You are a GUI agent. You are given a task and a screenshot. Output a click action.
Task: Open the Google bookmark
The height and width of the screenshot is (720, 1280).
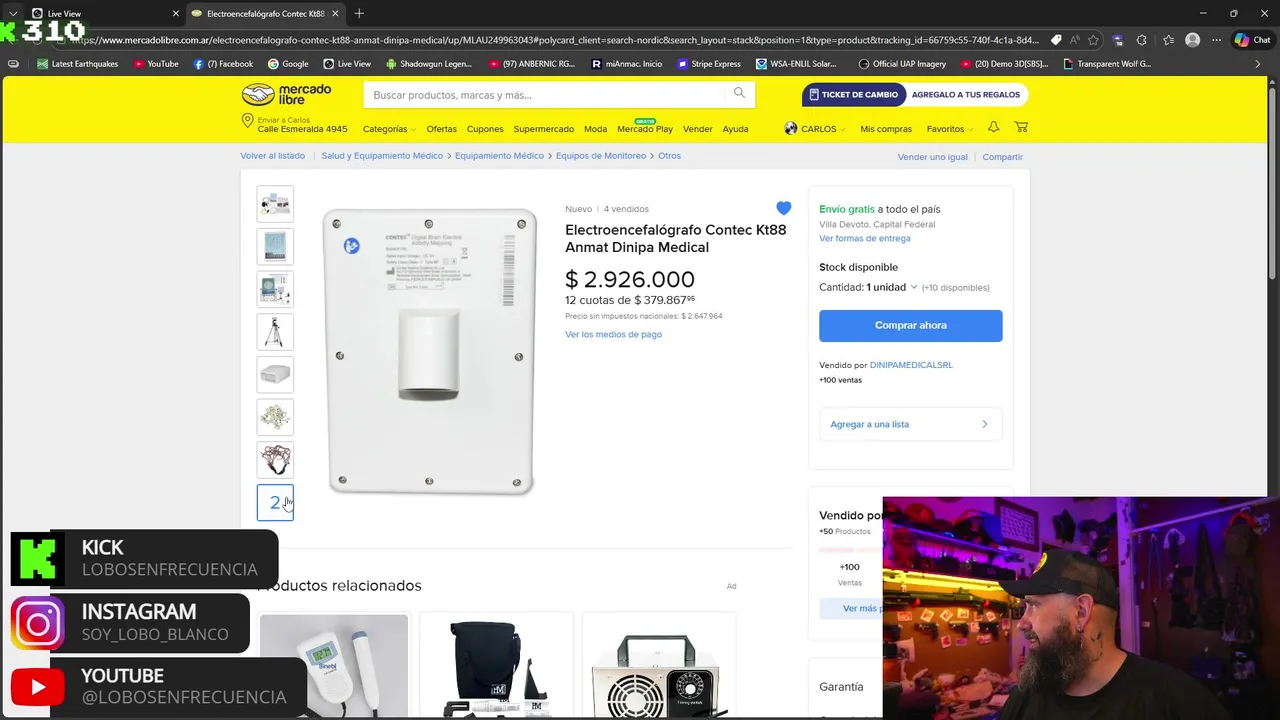pyautogui.click(x=288, y=64)
